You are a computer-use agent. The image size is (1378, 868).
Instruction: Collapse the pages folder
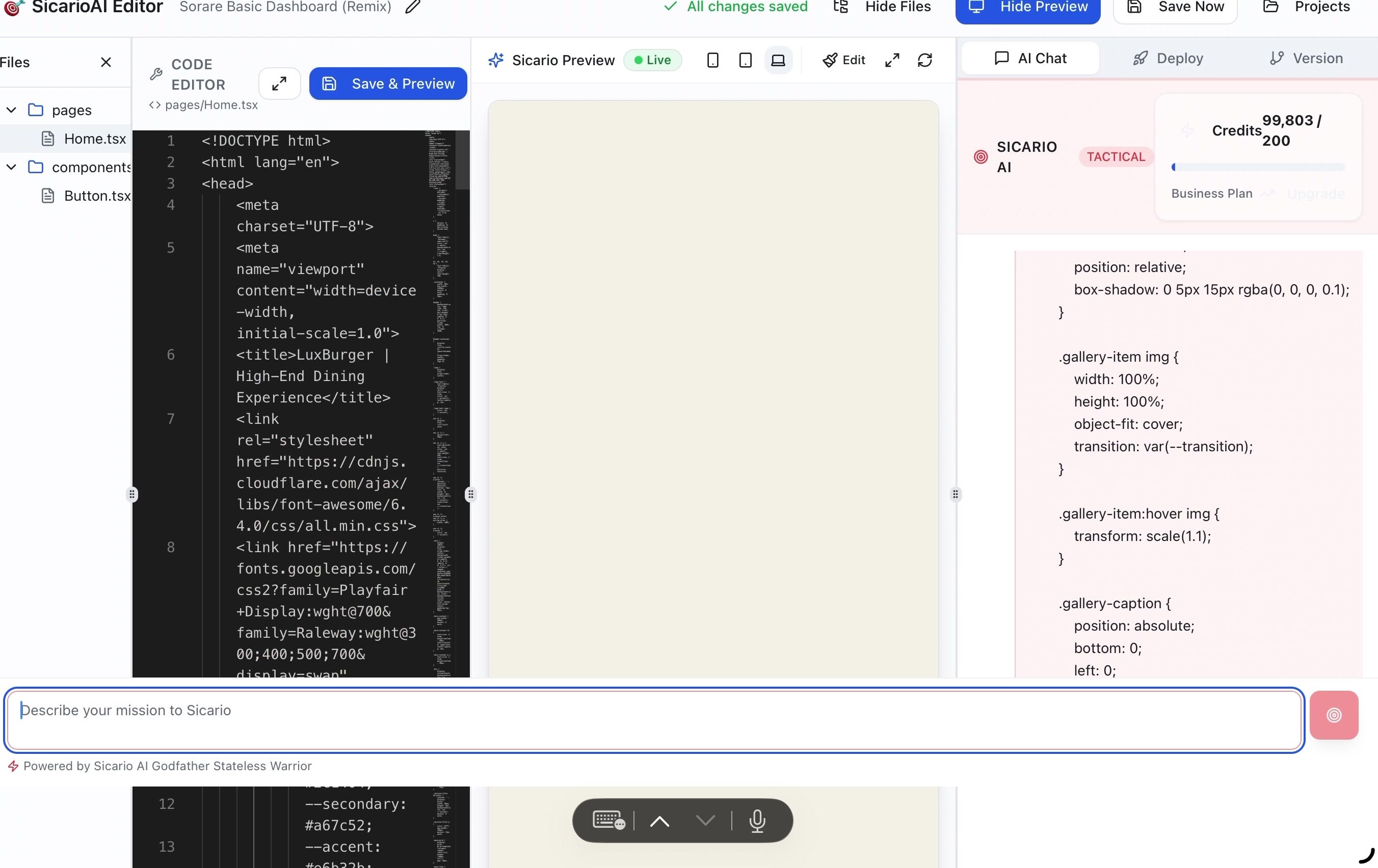11,110
